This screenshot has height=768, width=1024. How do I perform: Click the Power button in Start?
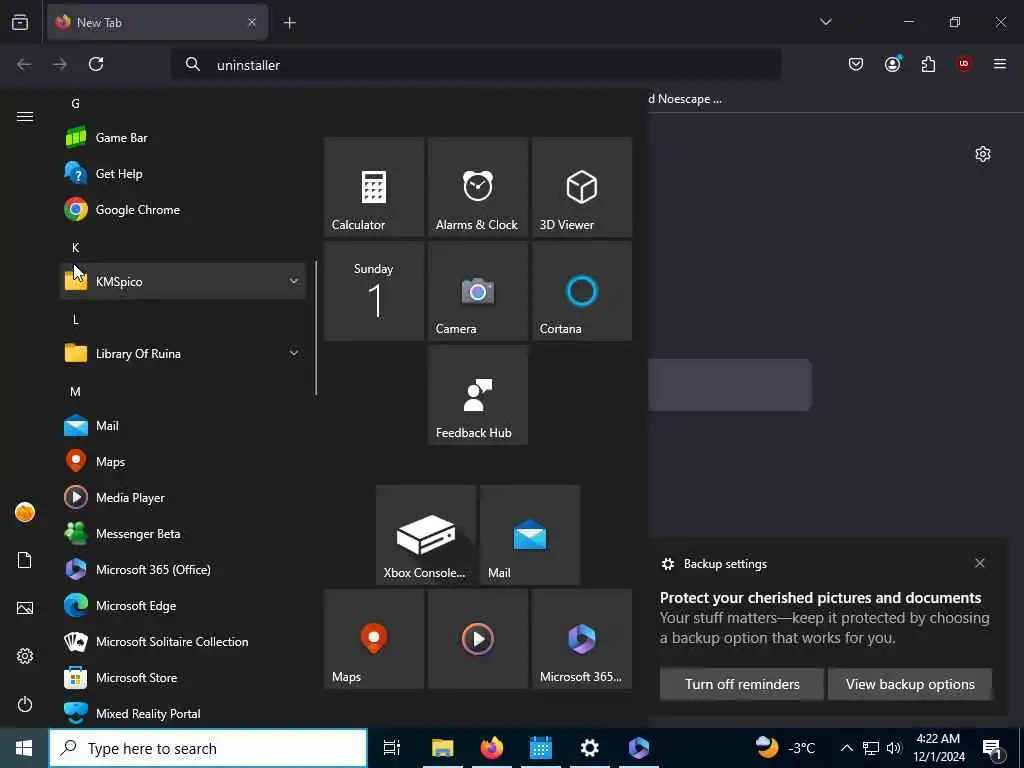click(x=25, y=704)
